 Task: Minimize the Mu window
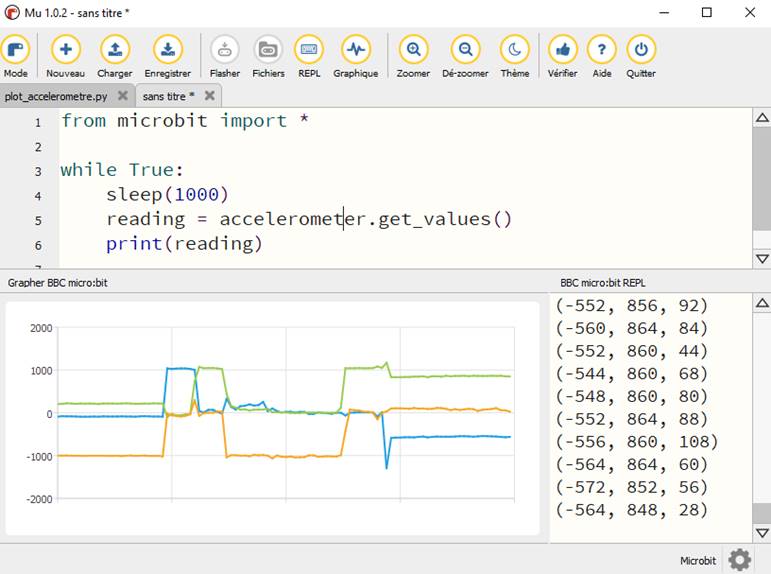[x=664, y=12]
